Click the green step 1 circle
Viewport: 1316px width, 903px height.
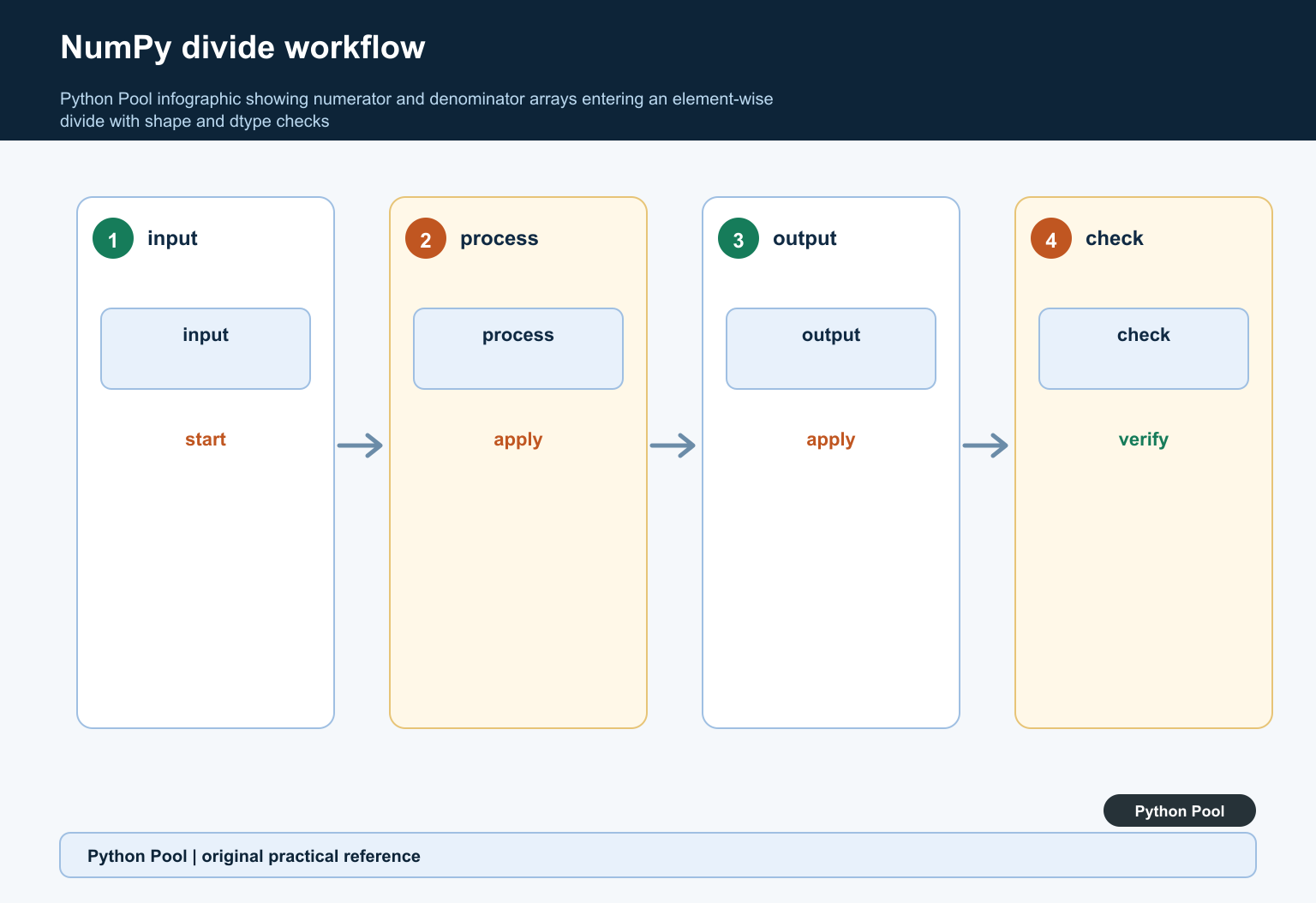point(113,238)
